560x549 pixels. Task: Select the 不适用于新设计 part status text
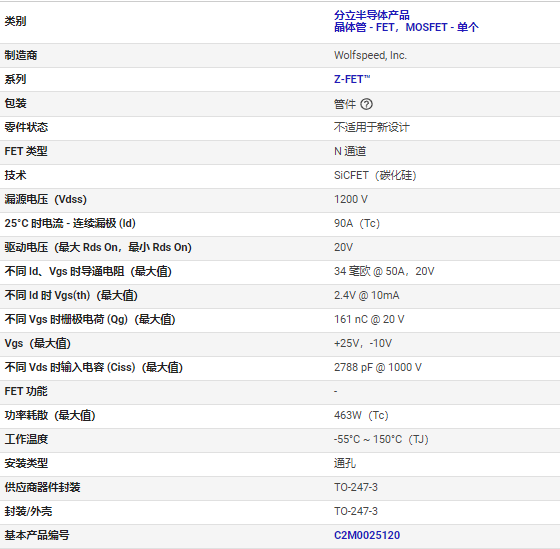(x=371, y=127)
